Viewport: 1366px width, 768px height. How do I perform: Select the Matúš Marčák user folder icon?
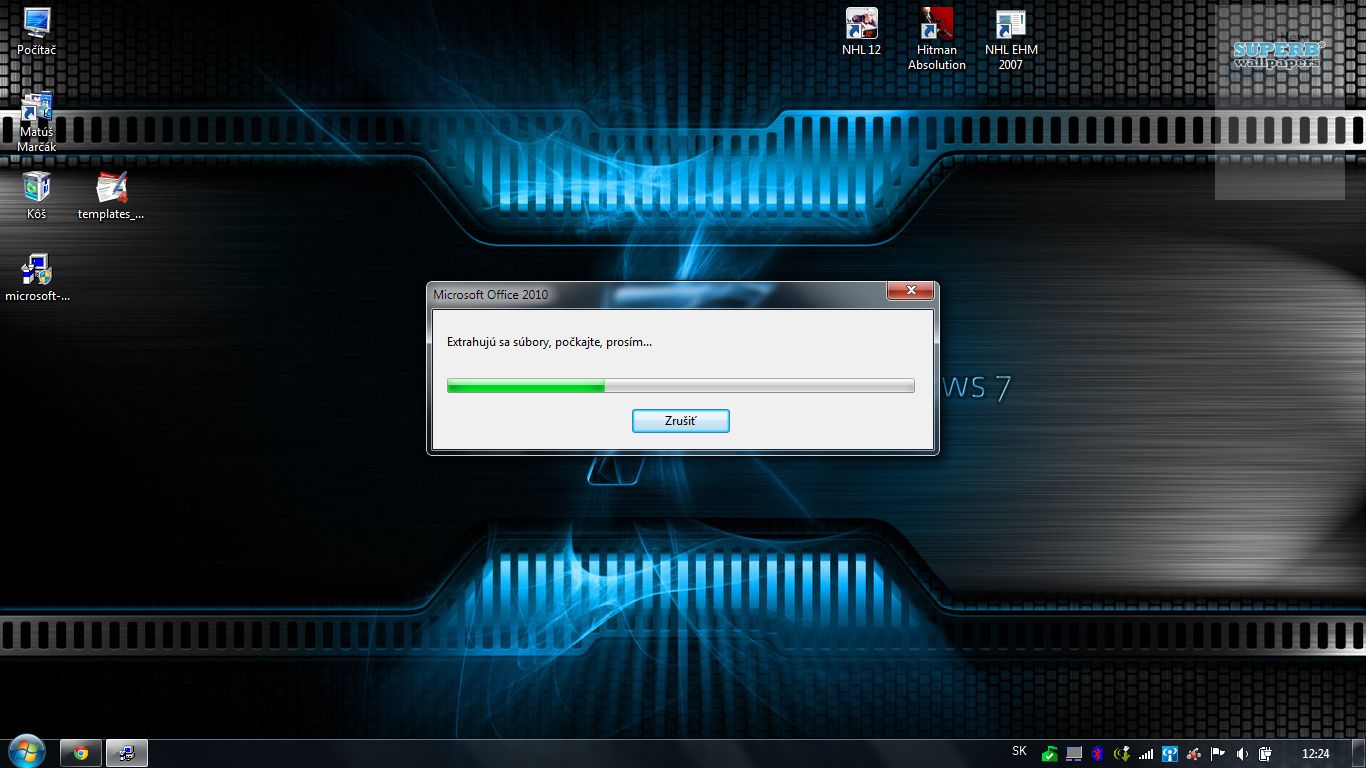(x=37, y=121)
